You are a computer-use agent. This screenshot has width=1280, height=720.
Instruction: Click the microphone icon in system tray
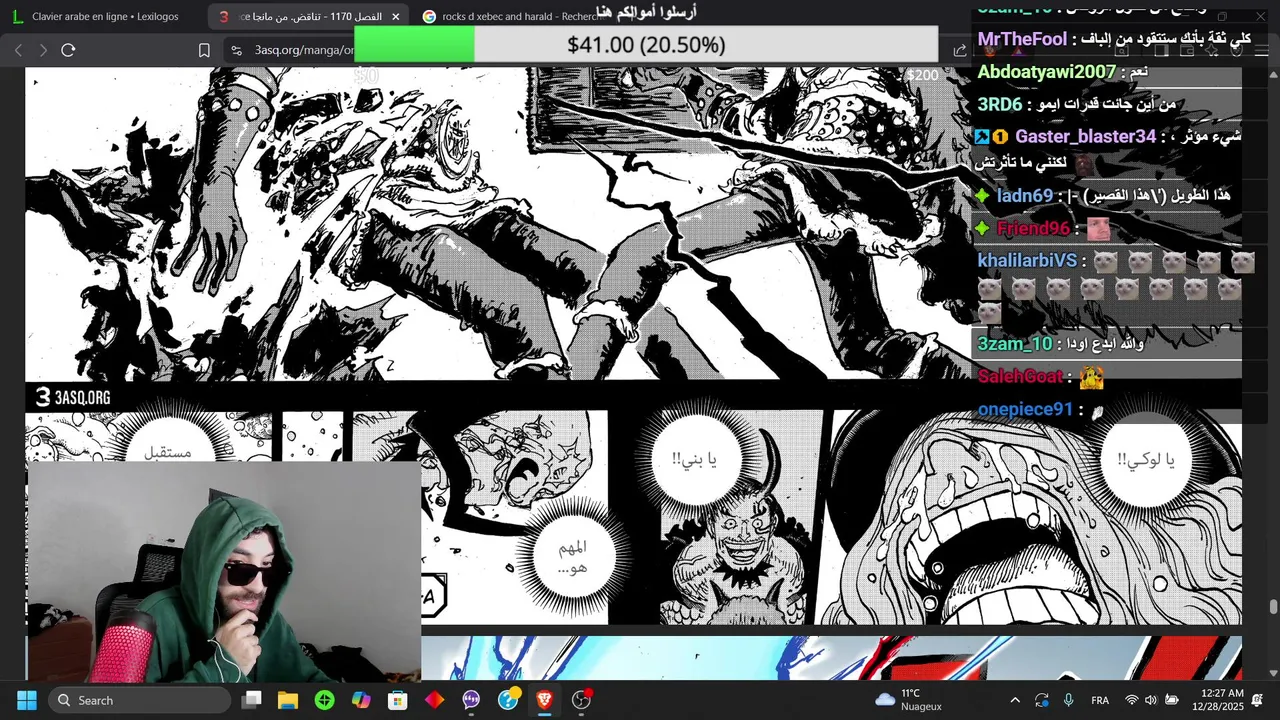tap(1069, 700)
